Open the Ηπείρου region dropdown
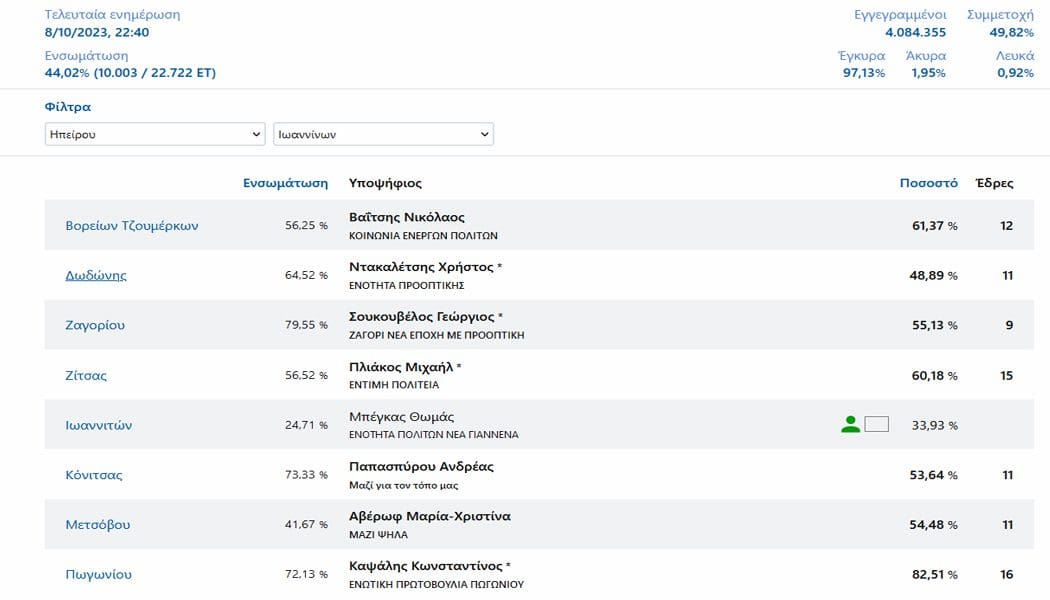 tap(155, 134)
